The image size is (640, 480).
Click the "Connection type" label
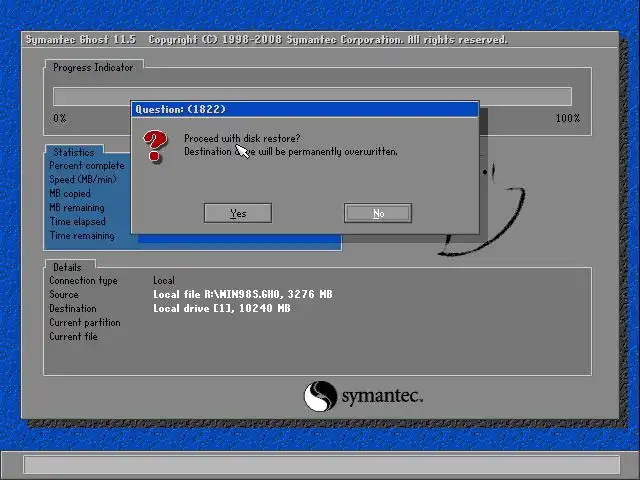click(x=83, y=281)
